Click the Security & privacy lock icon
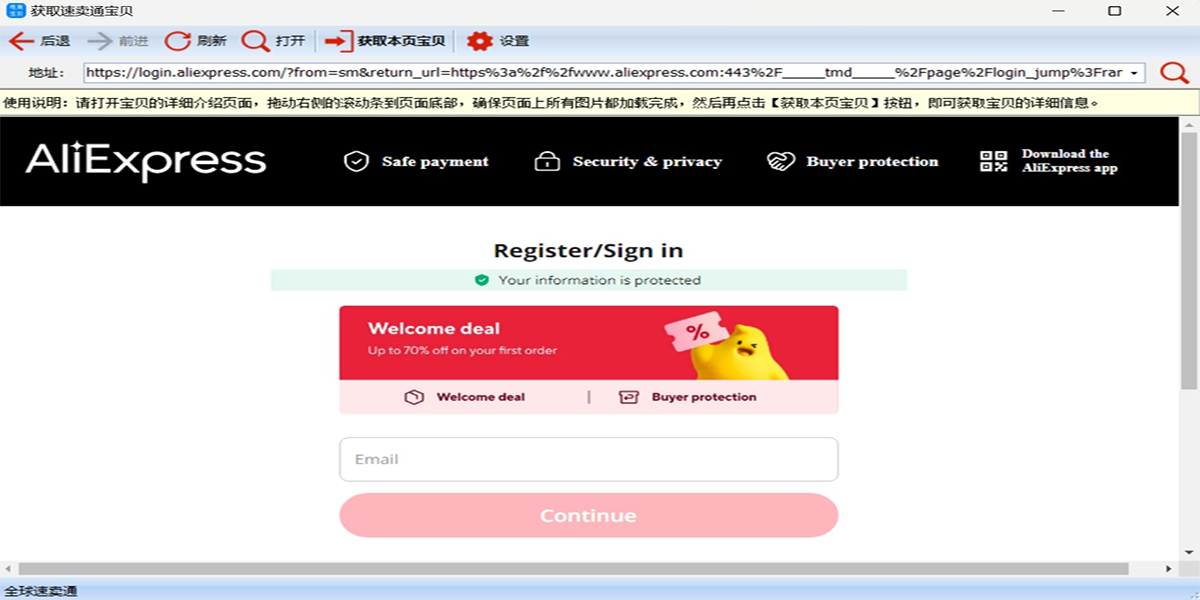 point(547,161)
